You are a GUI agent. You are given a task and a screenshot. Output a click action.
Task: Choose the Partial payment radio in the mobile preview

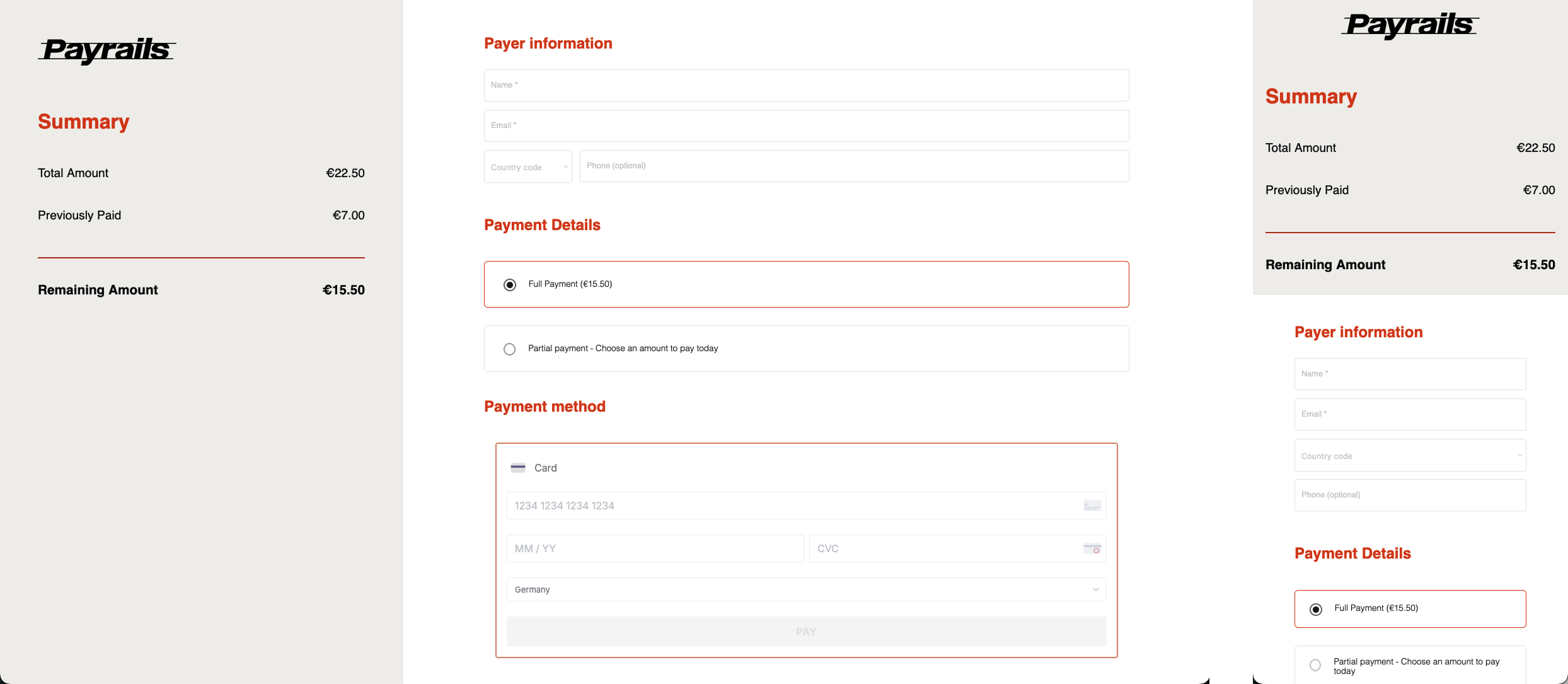click(1315, 665)
